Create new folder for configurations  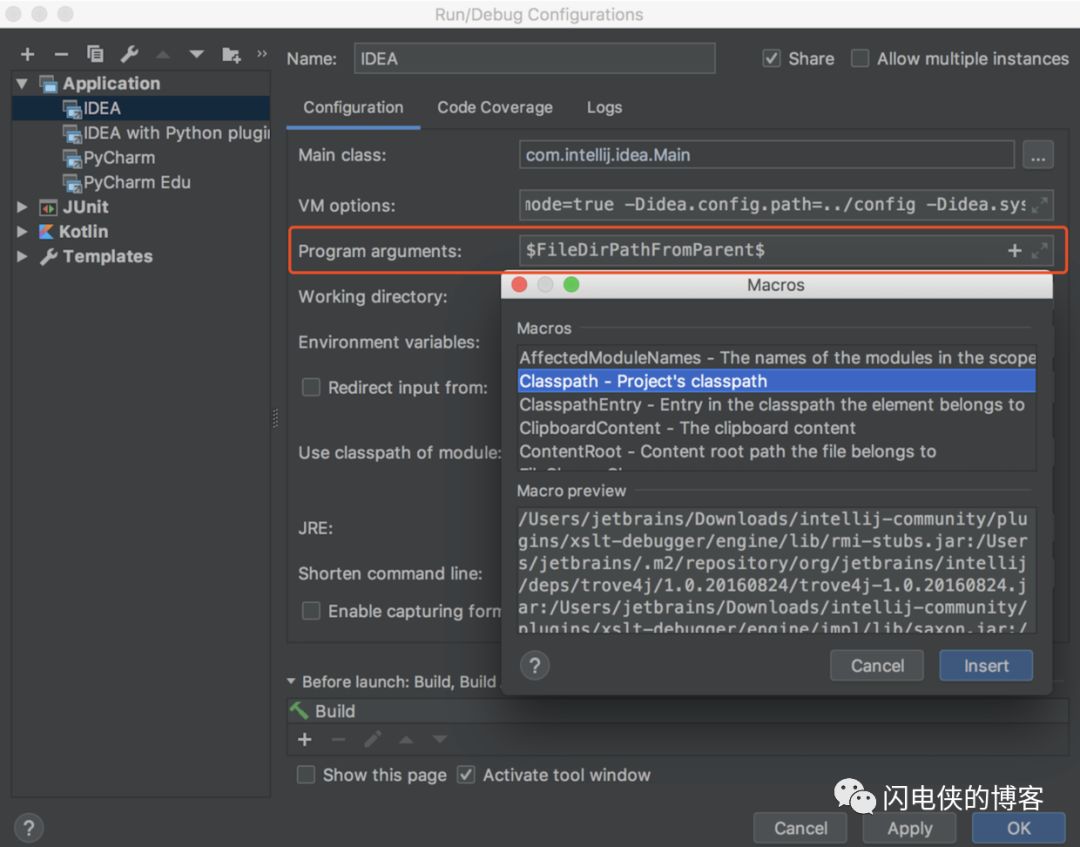pyautogui.click(x=231, y=54)
